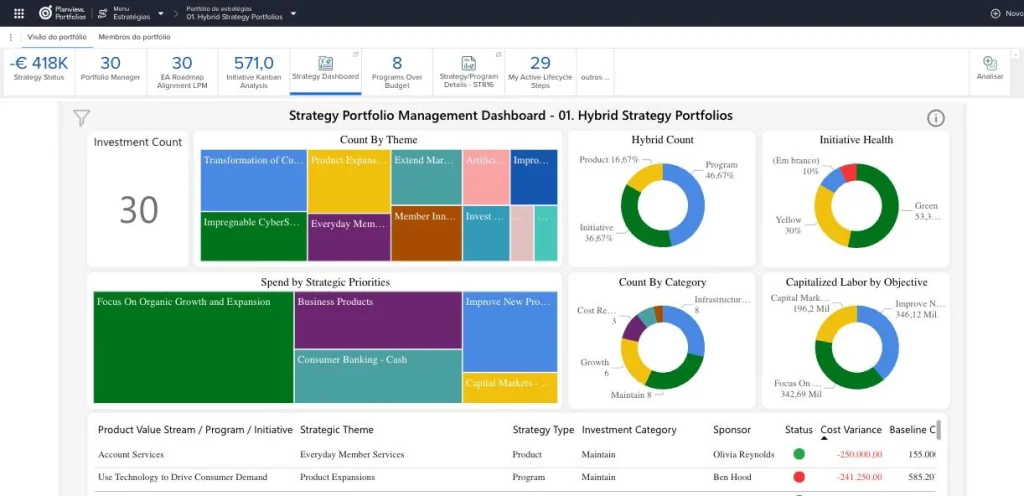Click Yellow 30% health label
The height and width of the screenshot is (496, 1024).
click(788, 225)
